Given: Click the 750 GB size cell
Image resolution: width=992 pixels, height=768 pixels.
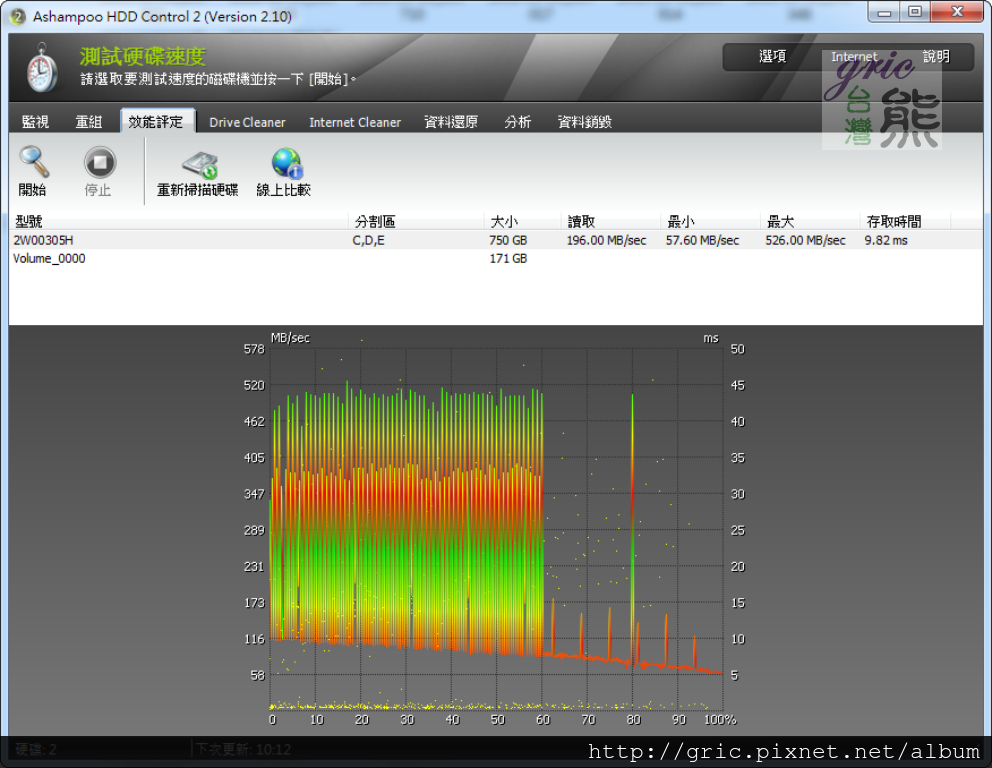Looking at the screenshot, I should (x=508, y=240).
